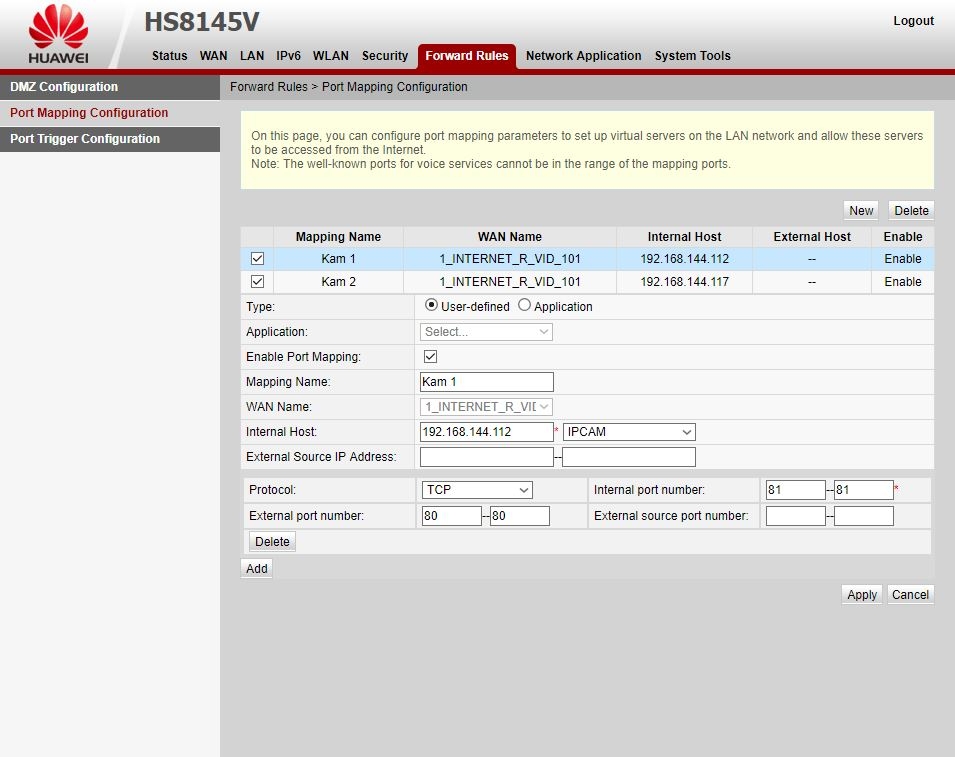Screen dimensions: 955x757
Task: Click the External Host column header
Action: [812, 237]
